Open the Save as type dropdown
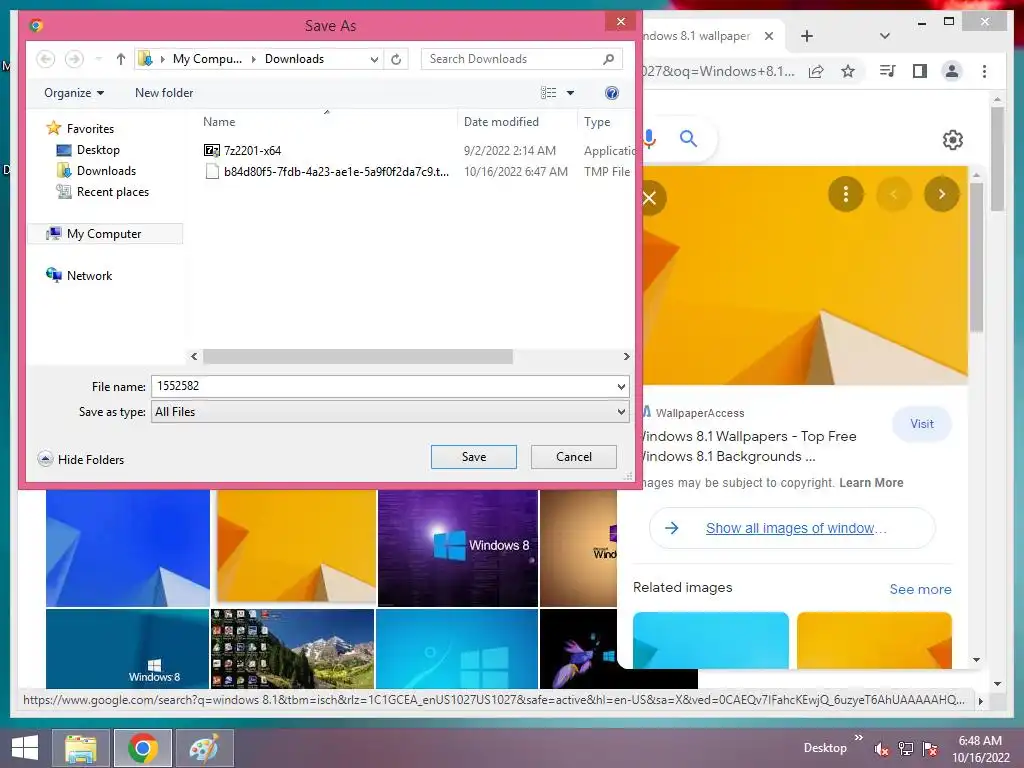Image resolution: width=1024 pixels, height=768 pixels. pyautogui.click(x=621, y=411)
